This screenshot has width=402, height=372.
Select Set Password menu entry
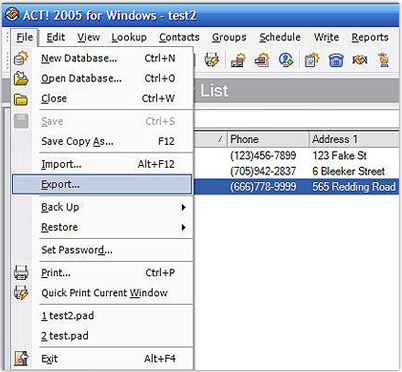click(102, 250)
